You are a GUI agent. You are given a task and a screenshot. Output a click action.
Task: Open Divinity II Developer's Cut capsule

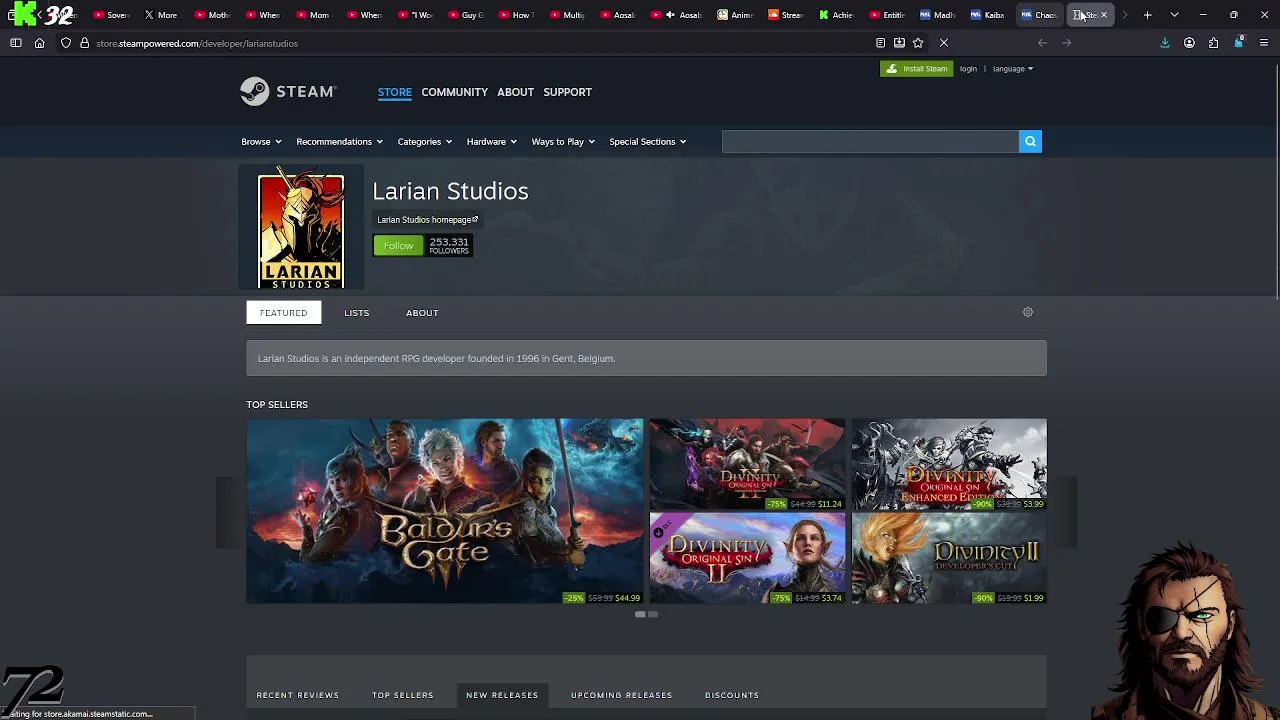[x=949, y=558]
